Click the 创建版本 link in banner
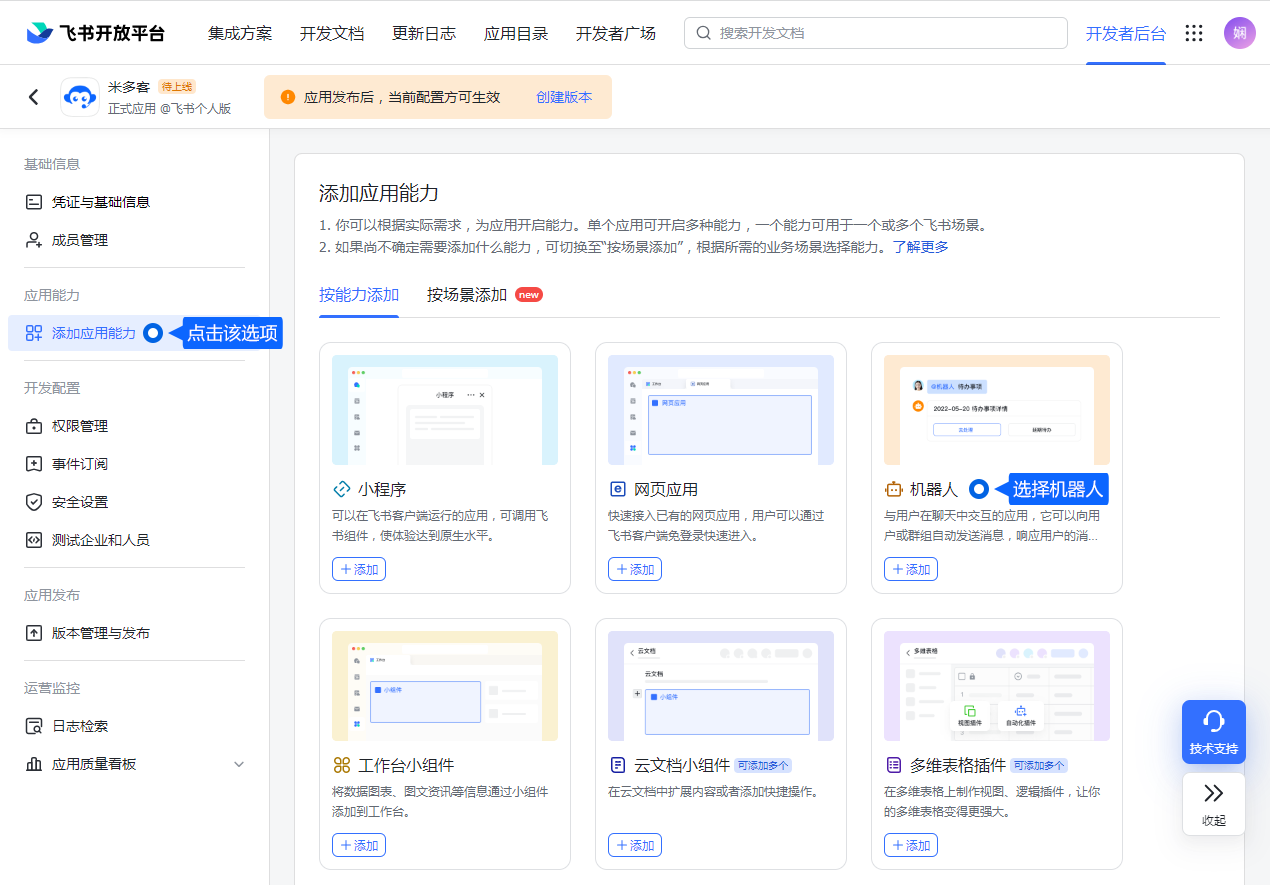 [564, 97]
